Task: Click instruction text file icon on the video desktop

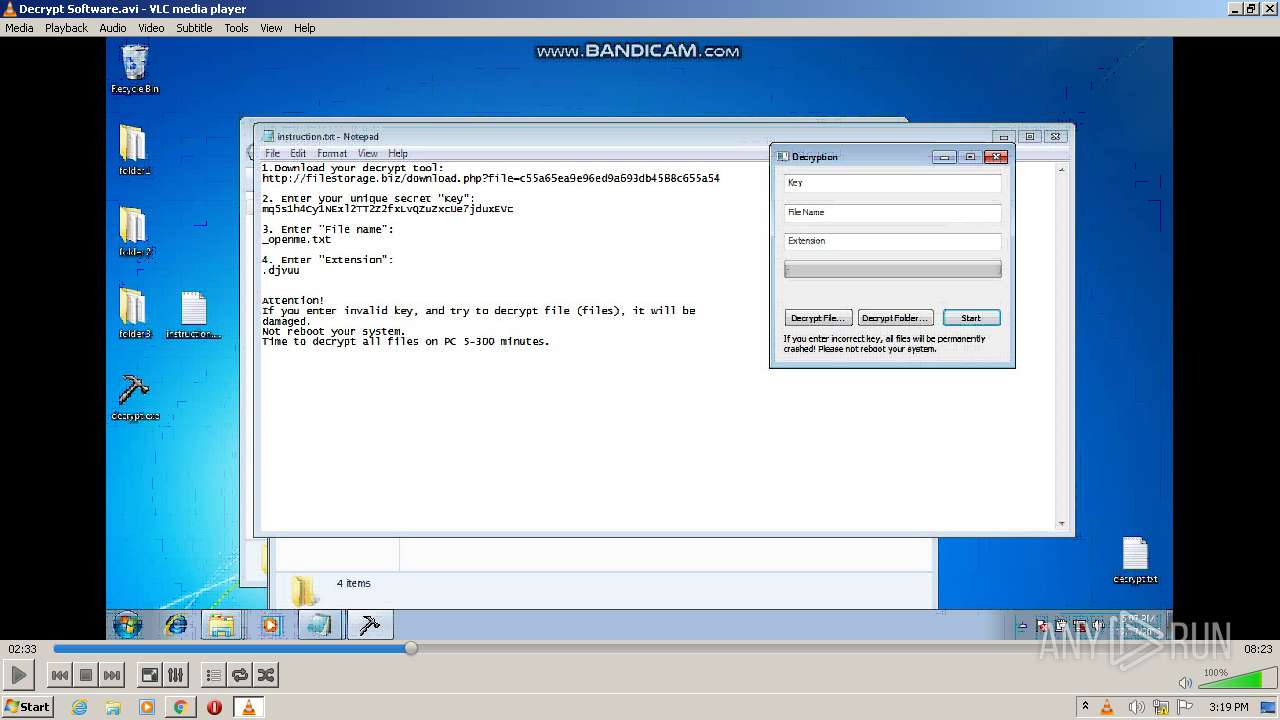Action: tap(193, 315)
